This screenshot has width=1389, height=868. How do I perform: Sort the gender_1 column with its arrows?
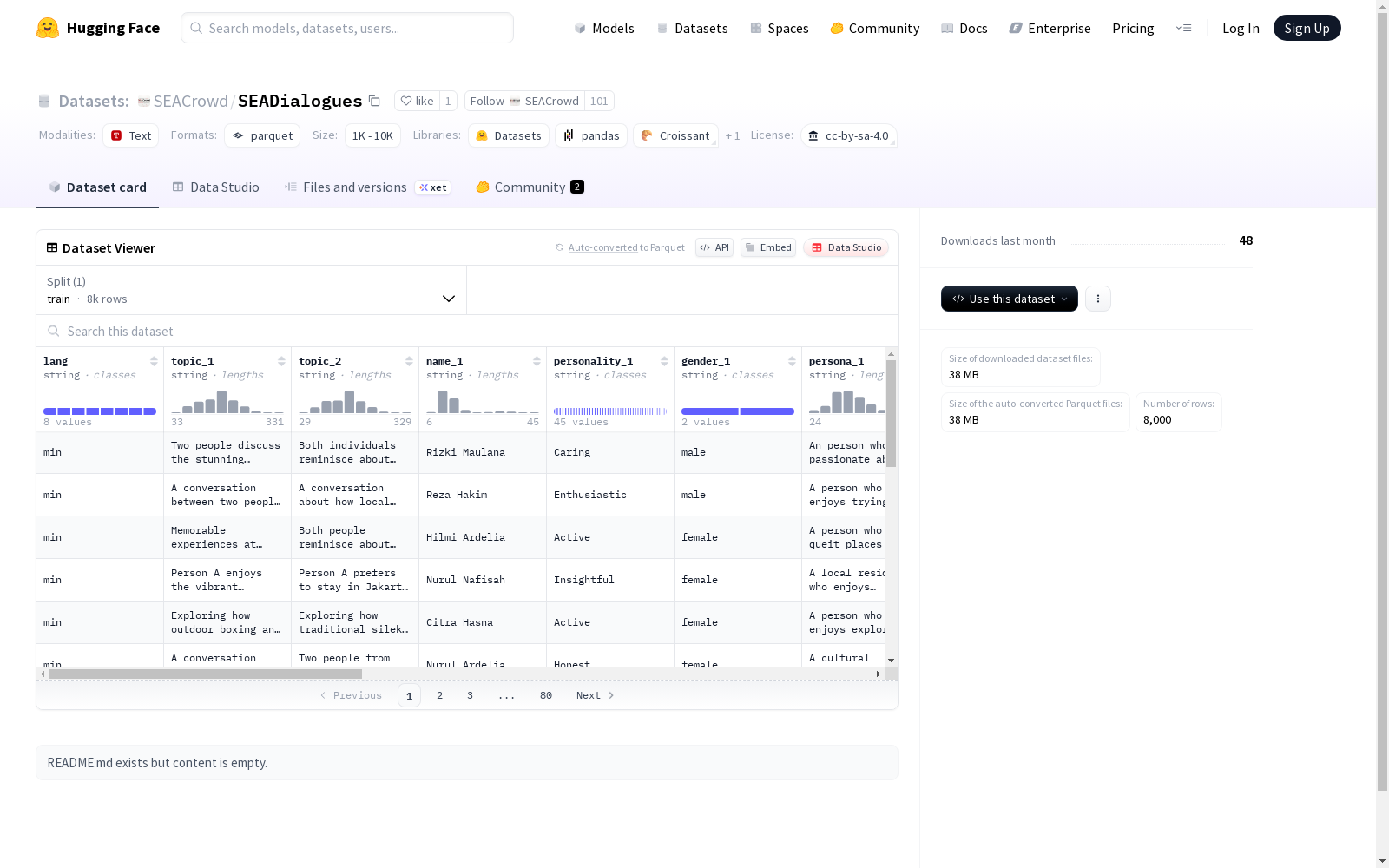pyautogui.click(x=792, y=361)
